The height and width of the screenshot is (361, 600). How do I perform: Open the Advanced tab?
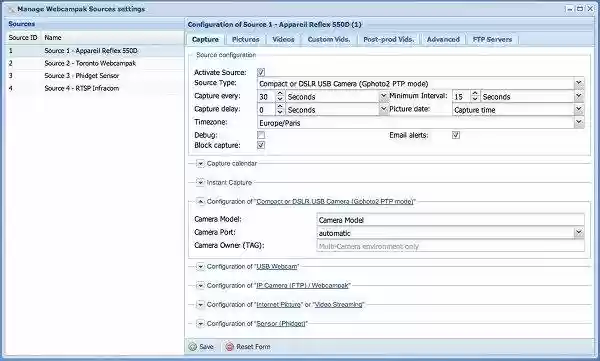(443, 39)
